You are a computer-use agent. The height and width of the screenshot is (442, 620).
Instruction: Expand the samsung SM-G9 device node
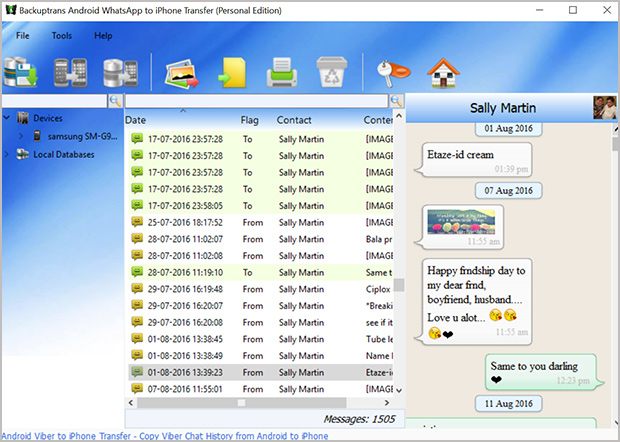tap(23, 136)
